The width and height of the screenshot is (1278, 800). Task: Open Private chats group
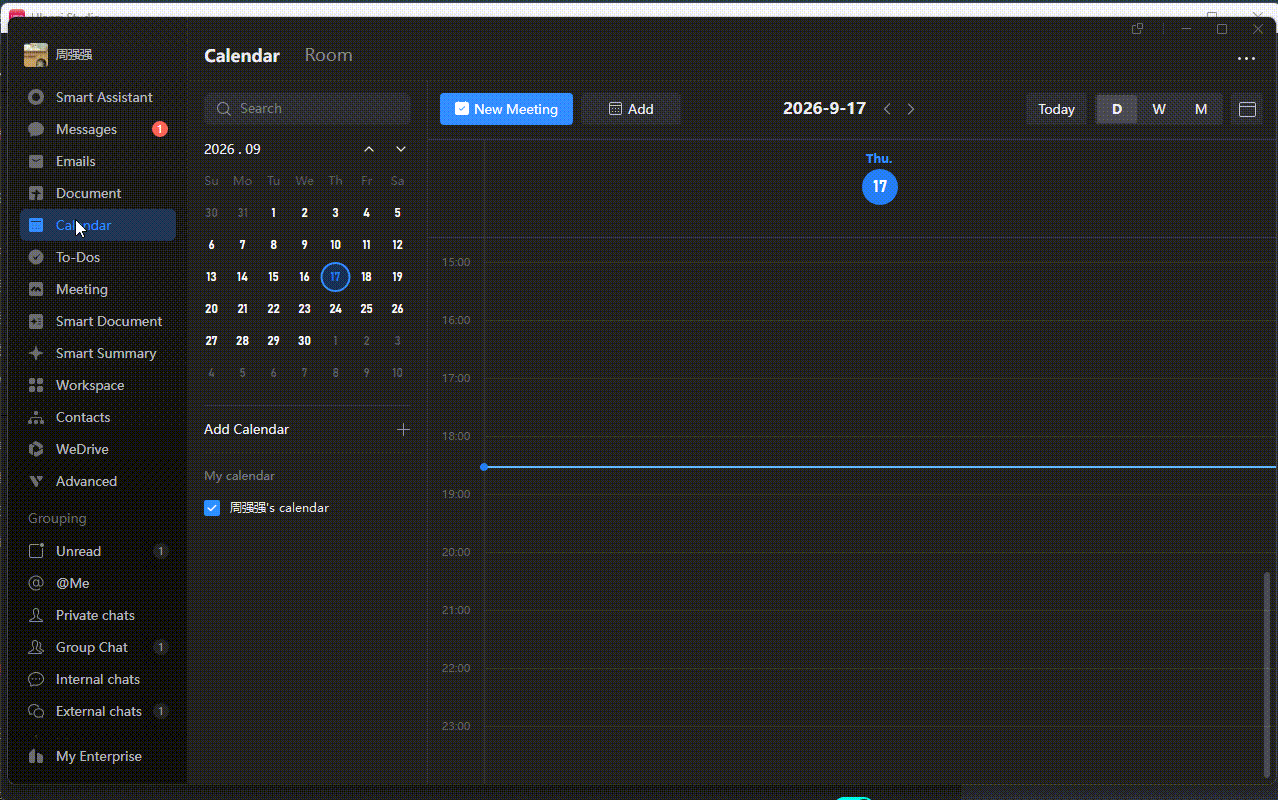point(98,615)
